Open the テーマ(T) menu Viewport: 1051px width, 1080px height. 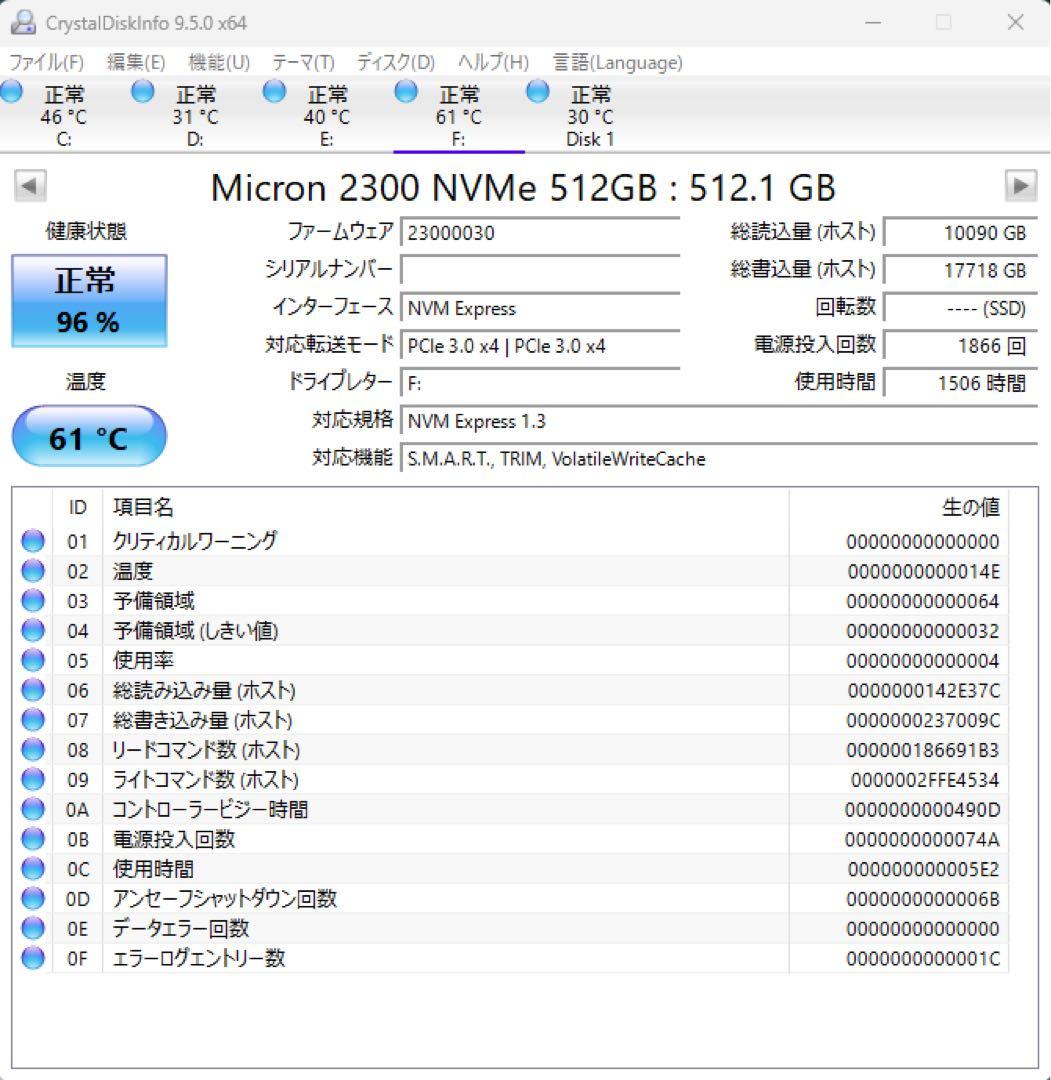[x=303, y=62]
